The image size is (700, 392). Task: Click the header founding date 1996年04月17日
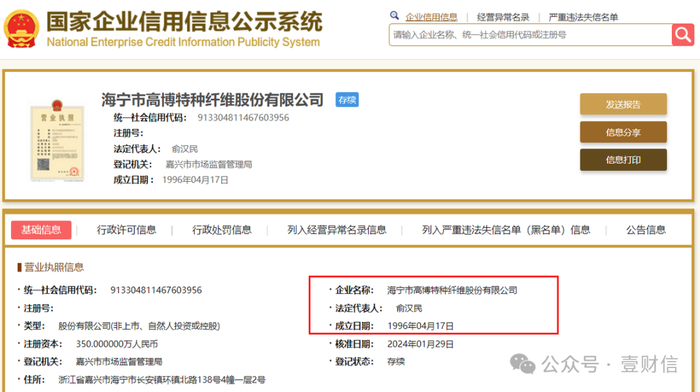click(x=195, y=180)
